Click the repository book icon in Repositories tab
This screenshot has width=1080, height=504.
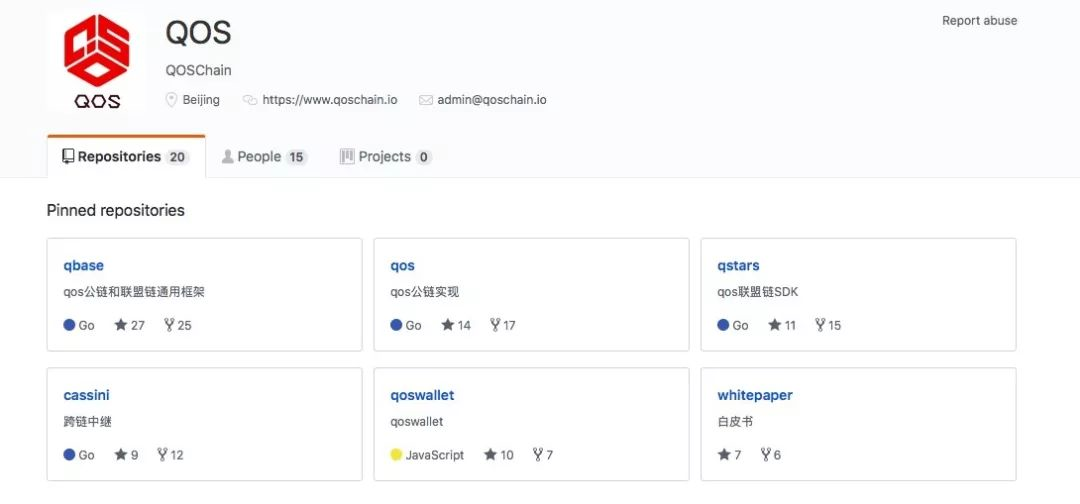(x=68, y=157)
